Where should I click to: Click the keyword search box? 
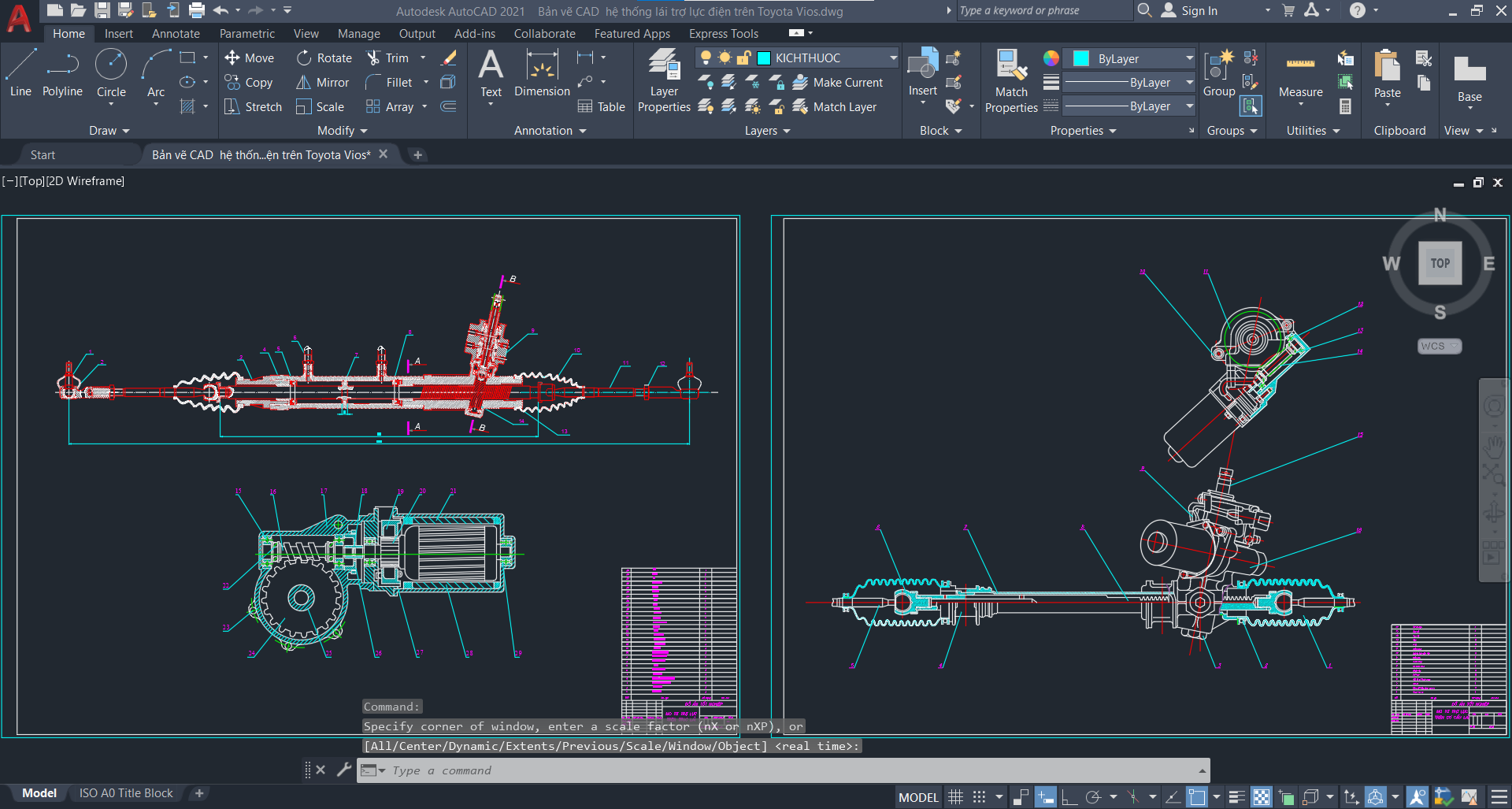pos(1043,10)
